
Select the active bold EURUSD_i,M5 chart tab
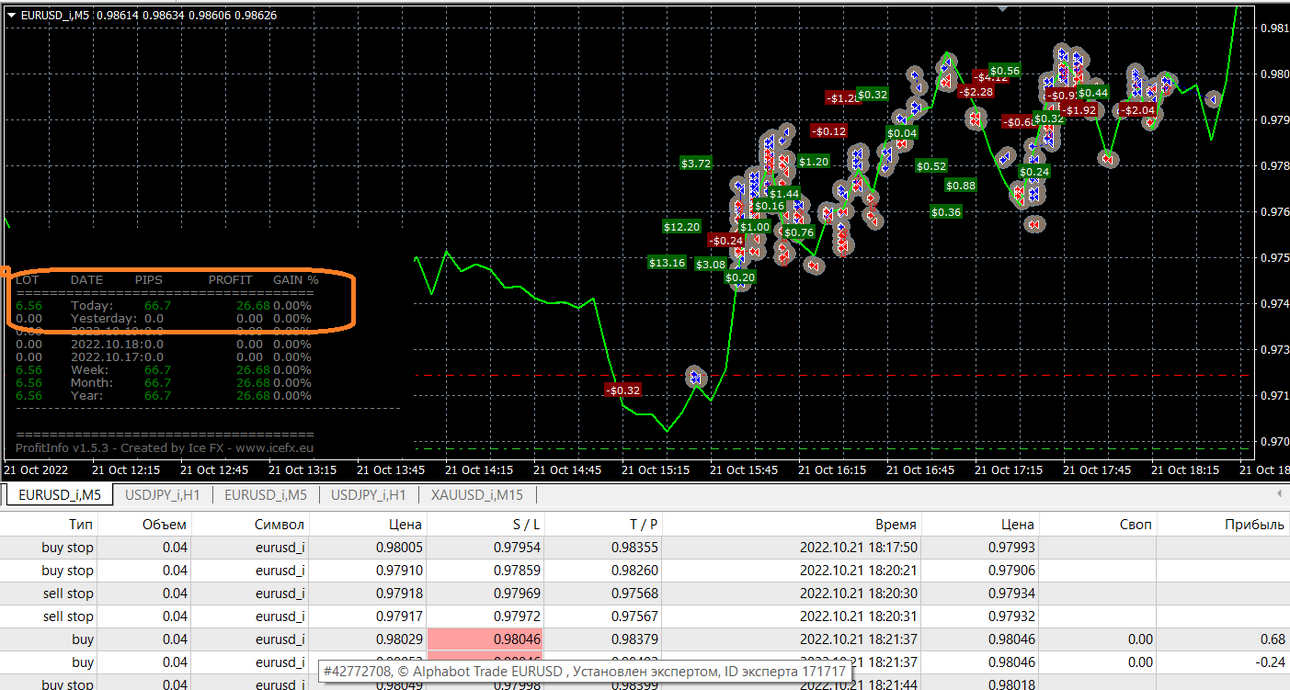59,494
